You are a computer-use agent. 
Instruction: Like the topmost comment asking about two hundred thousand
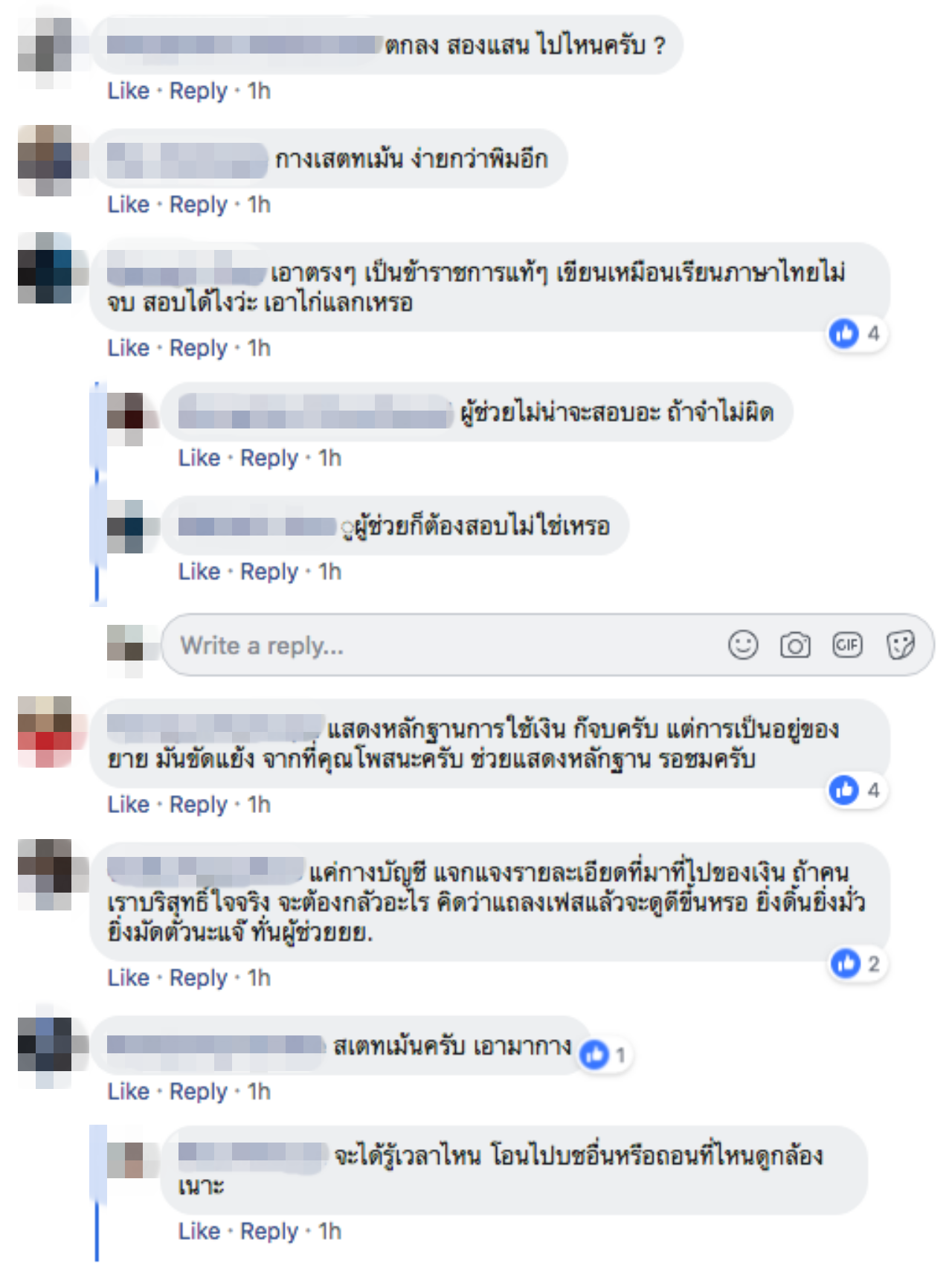coord(128,91)
